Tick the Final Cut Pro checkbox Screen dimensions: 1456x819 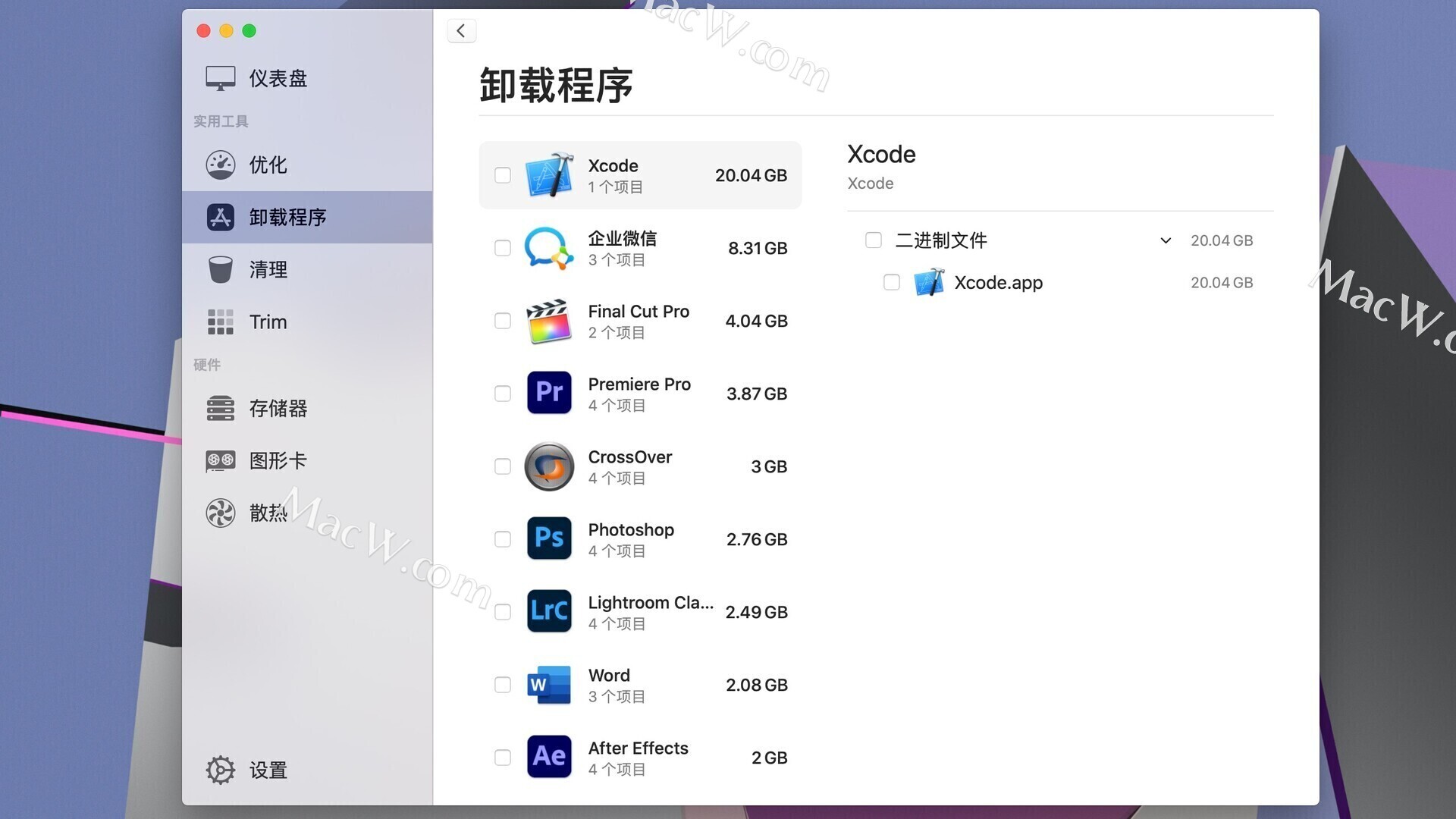pyautogui.click(x=503, y=321)
